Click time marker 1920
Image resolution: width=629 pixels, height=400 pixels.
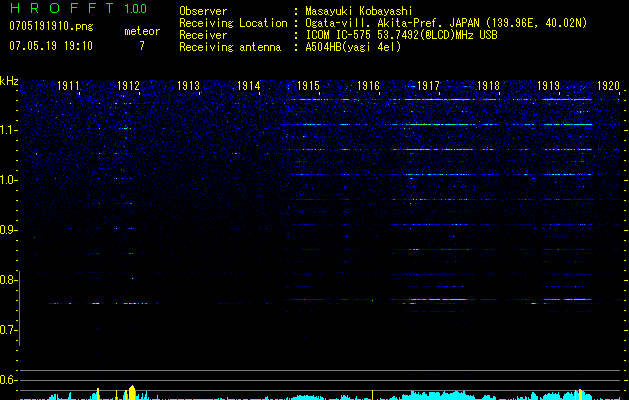point(608,85)
